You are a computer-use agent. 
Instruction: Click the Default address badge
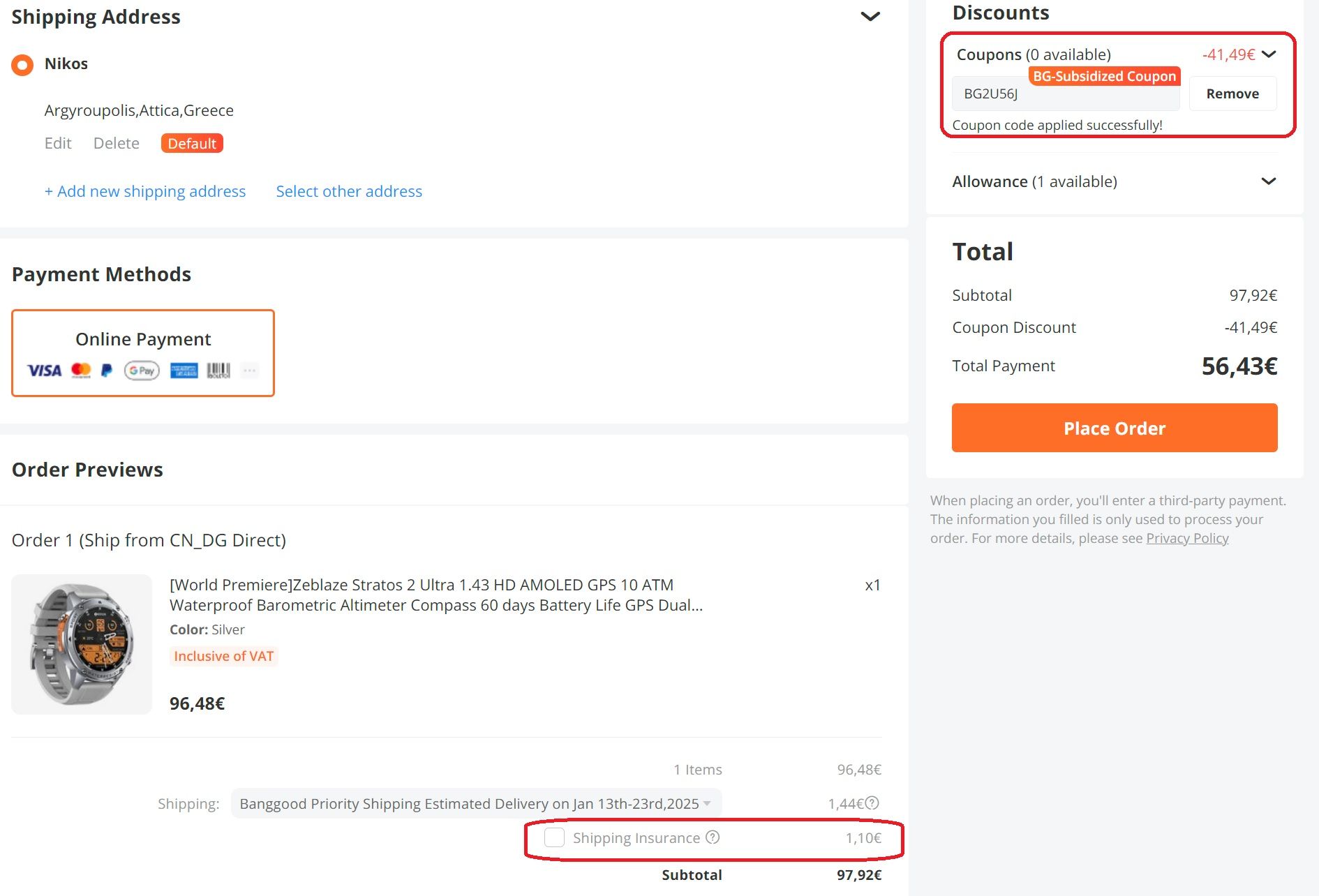[x=192, y=143]
